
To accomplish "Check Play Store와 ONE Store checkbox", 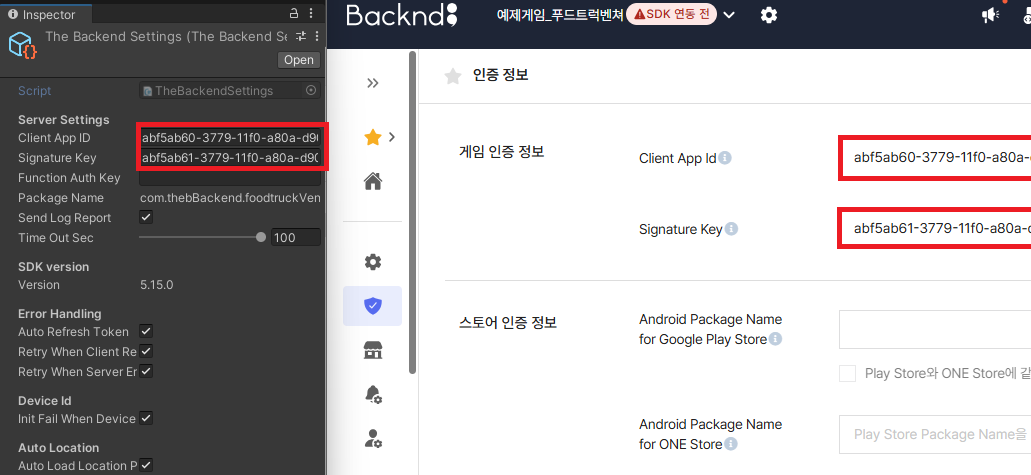I will (x=848, y=374).
